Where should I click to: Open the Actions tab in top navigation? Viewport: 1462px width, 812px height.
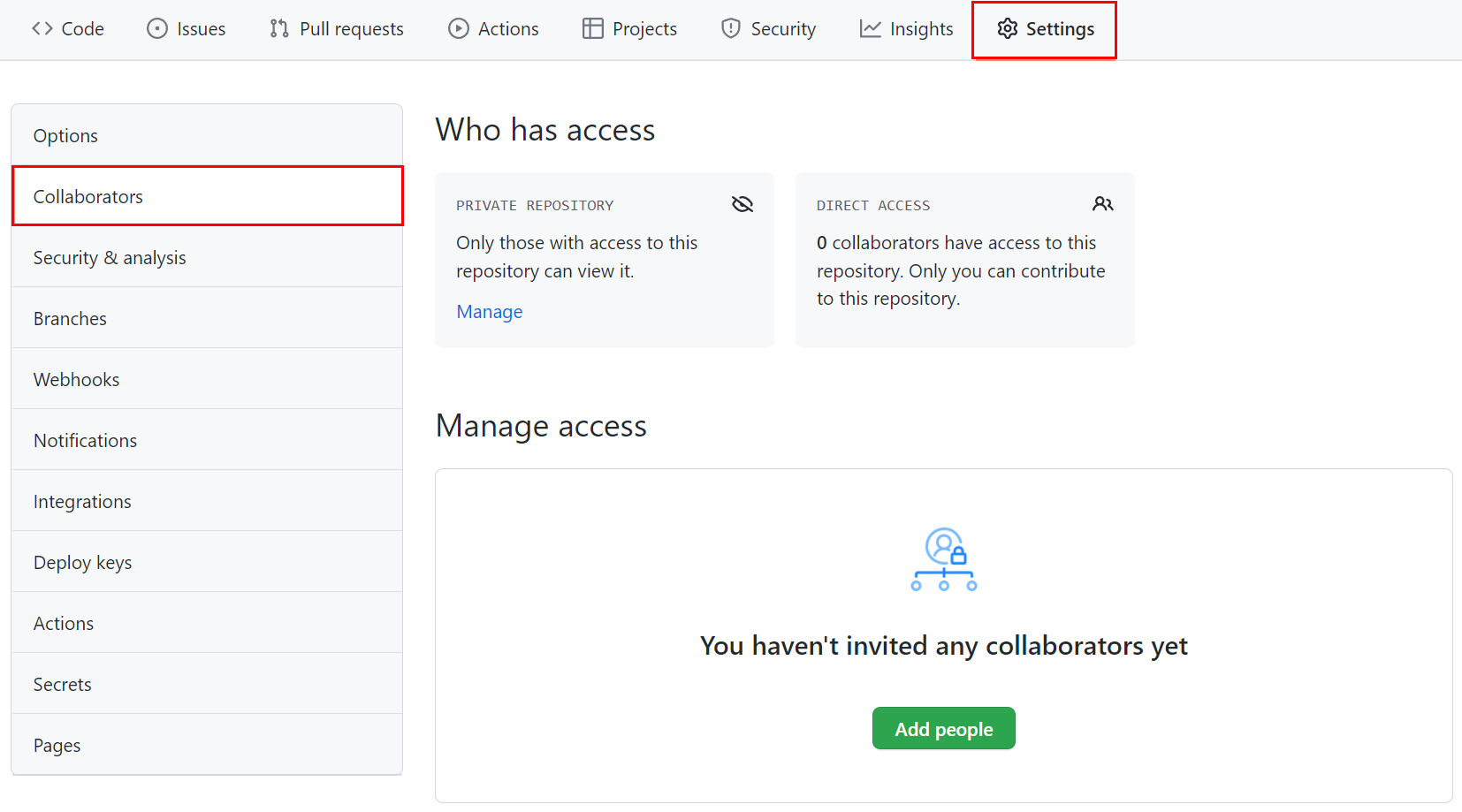(x=493, y=28)
